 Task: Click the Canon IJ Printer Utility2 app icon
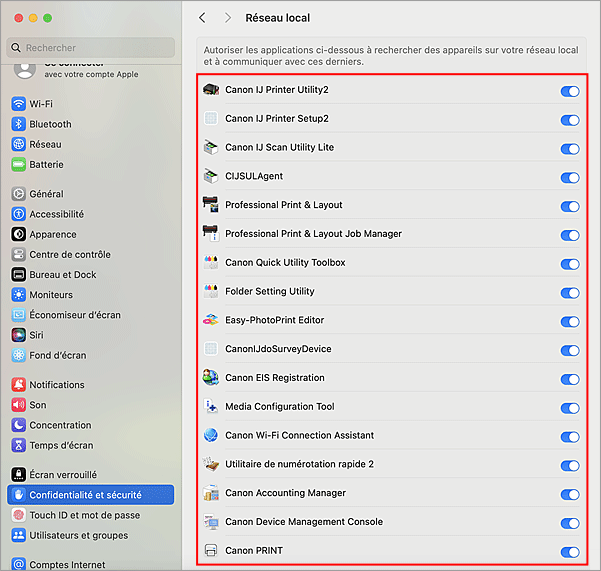click(210, 90)
